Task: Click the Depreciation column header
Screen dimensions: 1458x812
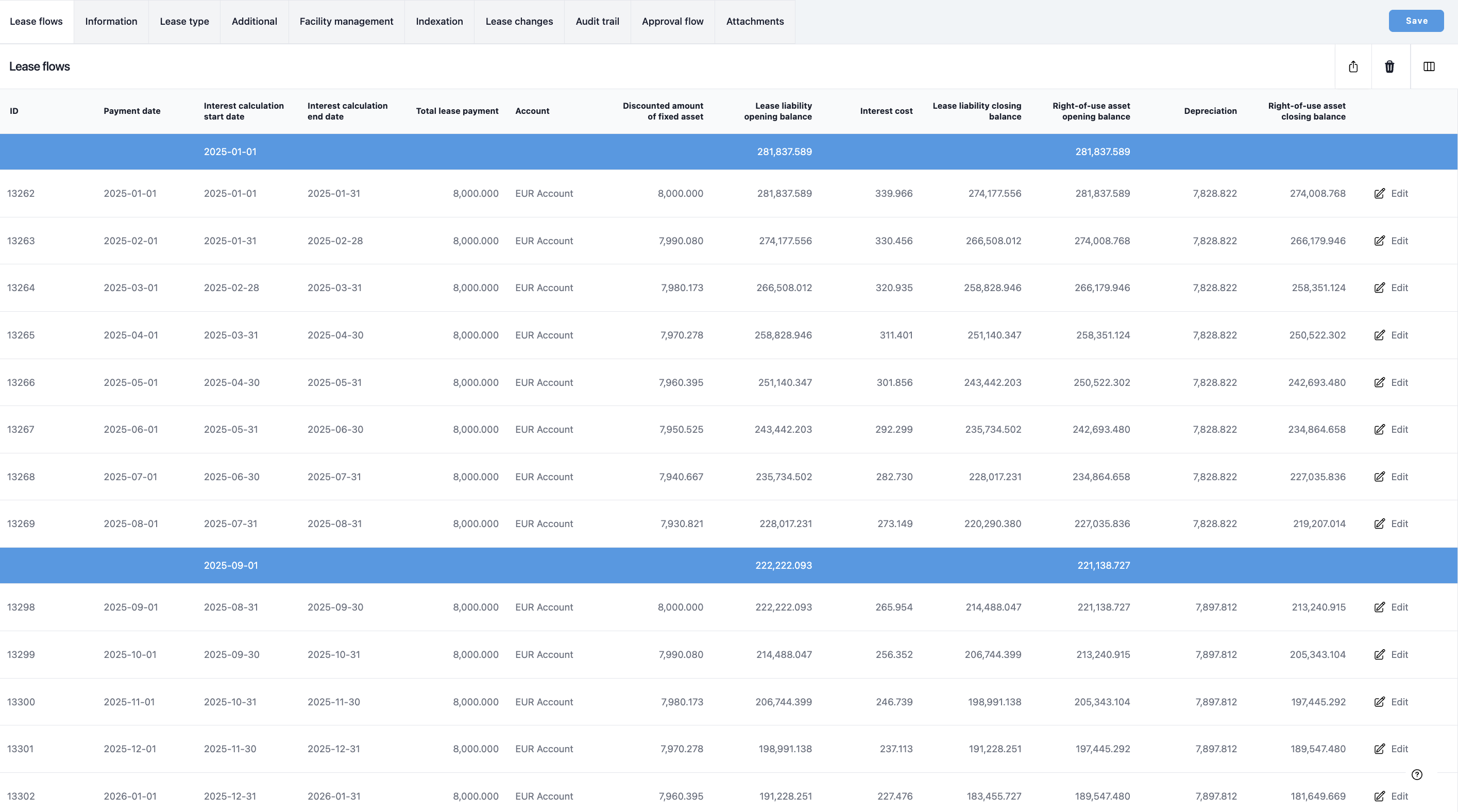Action: click(x=1210, y=111)
